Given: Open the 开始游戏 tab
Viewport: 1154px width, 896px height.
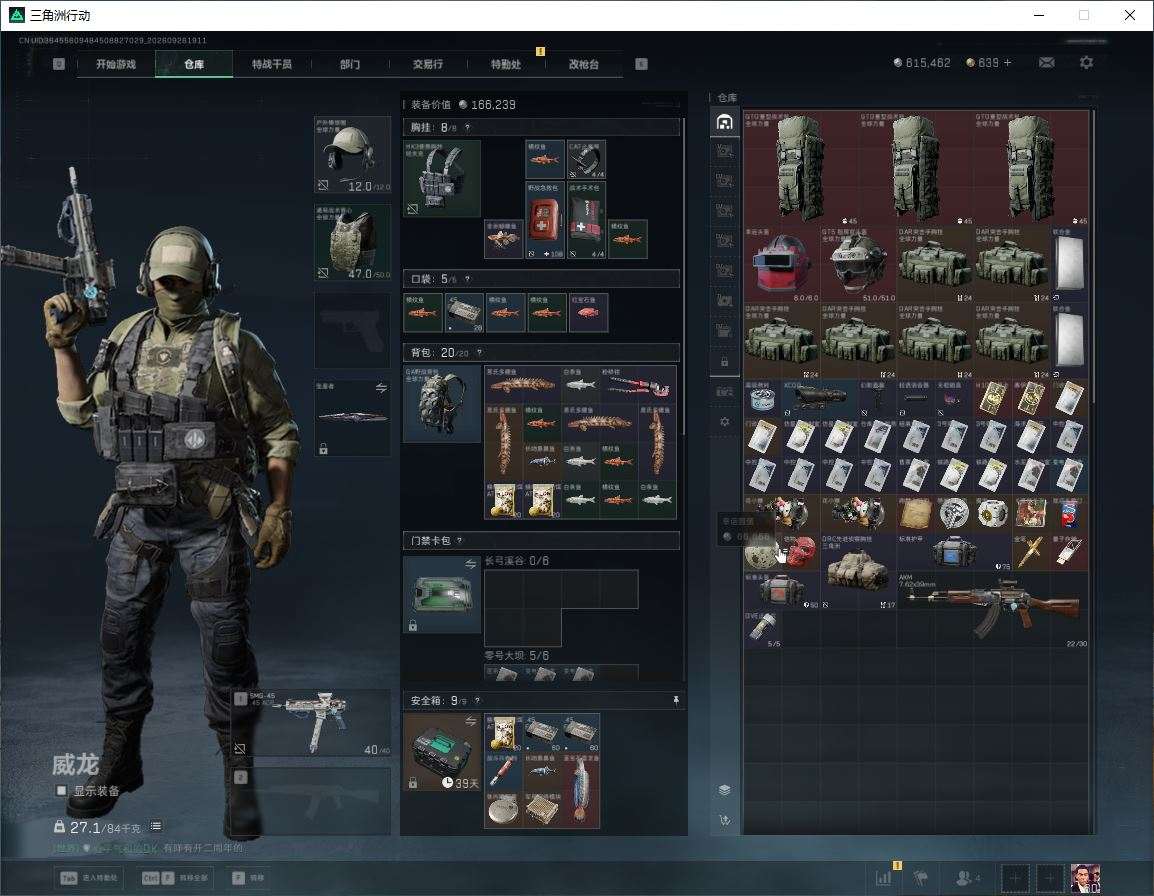Looking at the screenshot, I should coord(116,64).
